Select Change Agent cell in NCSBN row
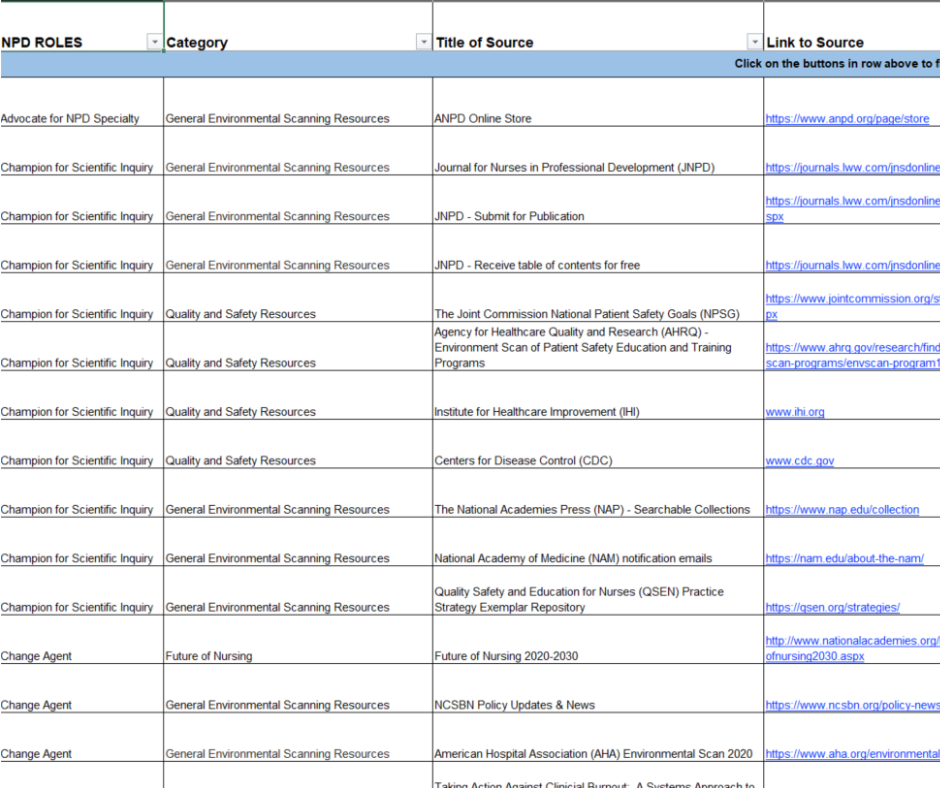Screen dimensions: 940x788 82,688
